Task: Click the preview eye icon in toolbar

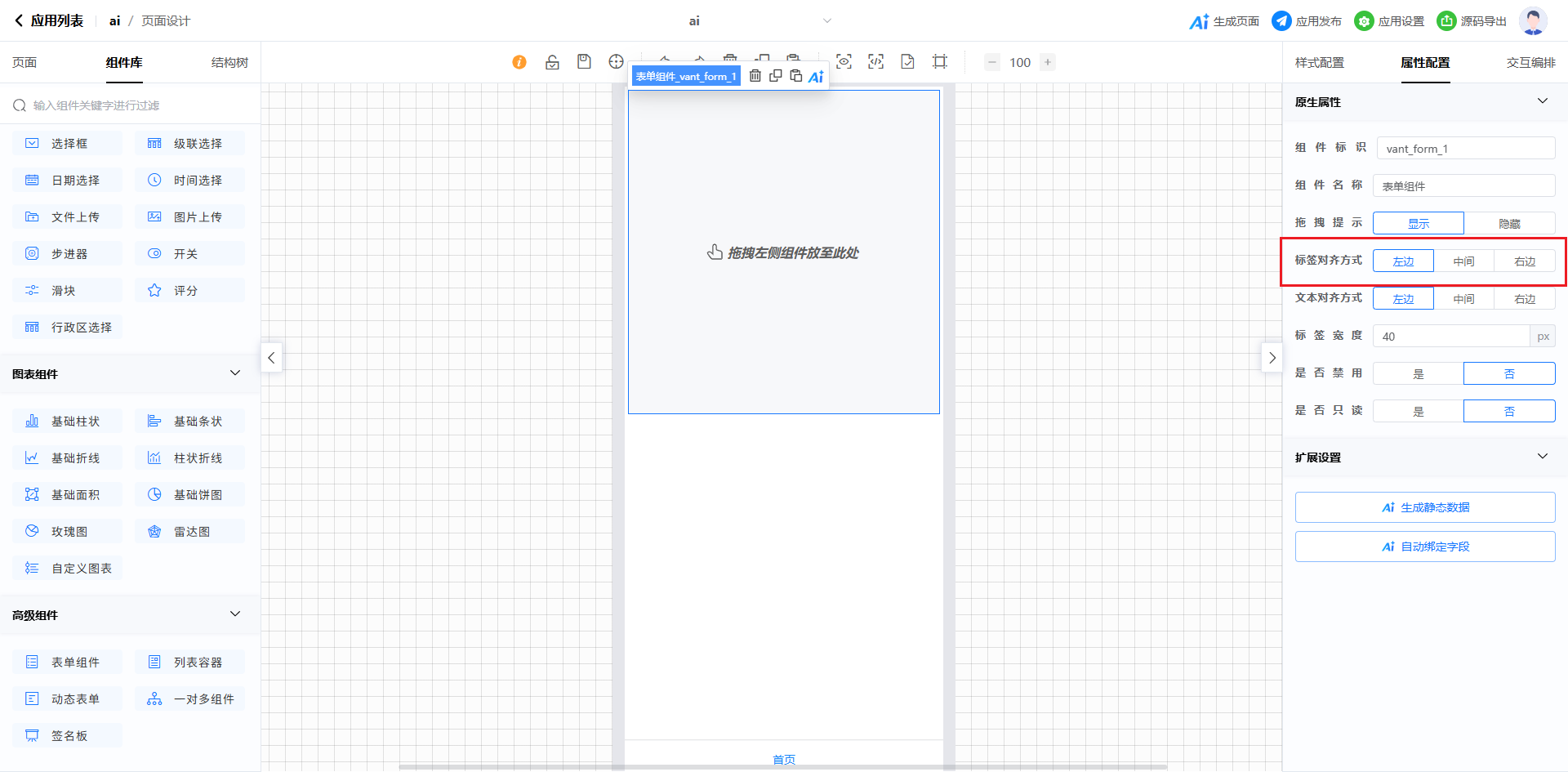Action: pyautogui.click(x=844, y=62)
